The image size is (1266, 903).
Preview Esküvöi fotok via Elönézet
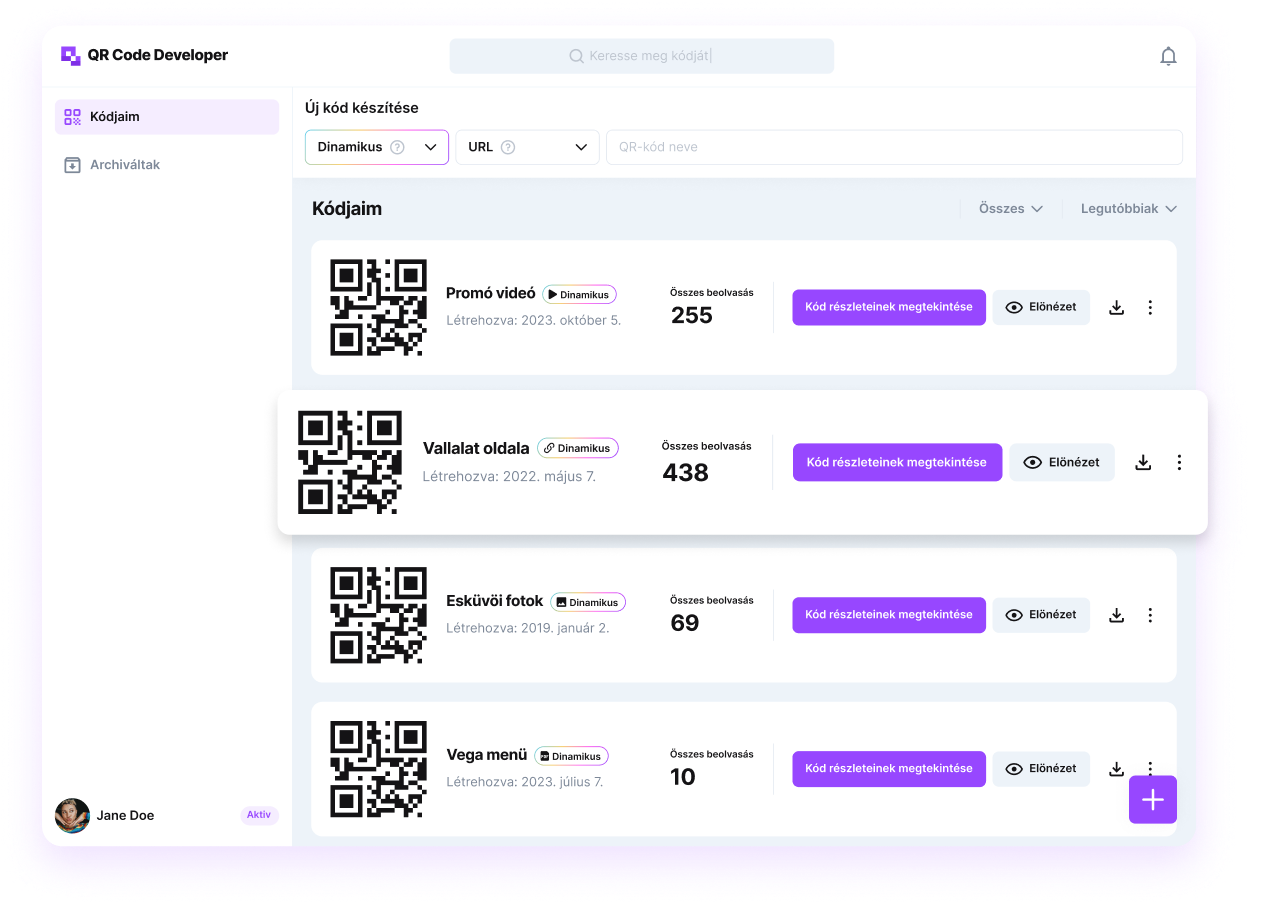tap(1041, 615)
